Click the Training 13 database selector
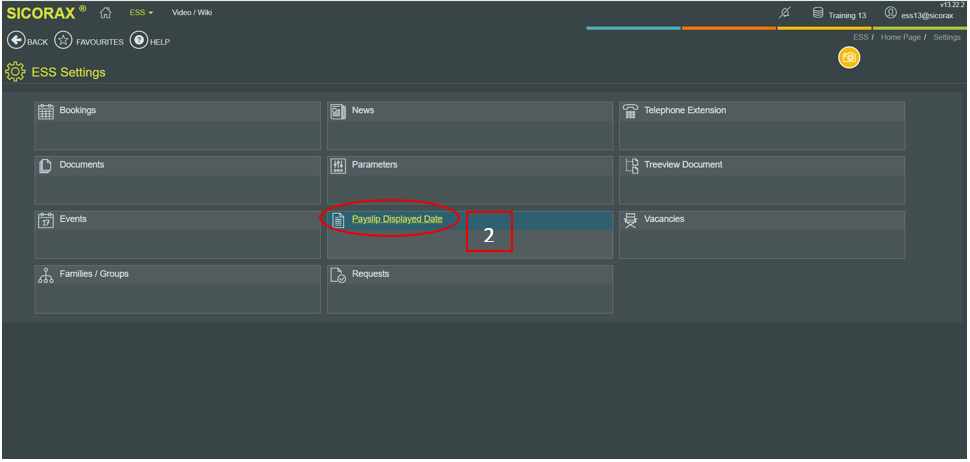The height and width of the screenshot is (462, 970). 838,14
